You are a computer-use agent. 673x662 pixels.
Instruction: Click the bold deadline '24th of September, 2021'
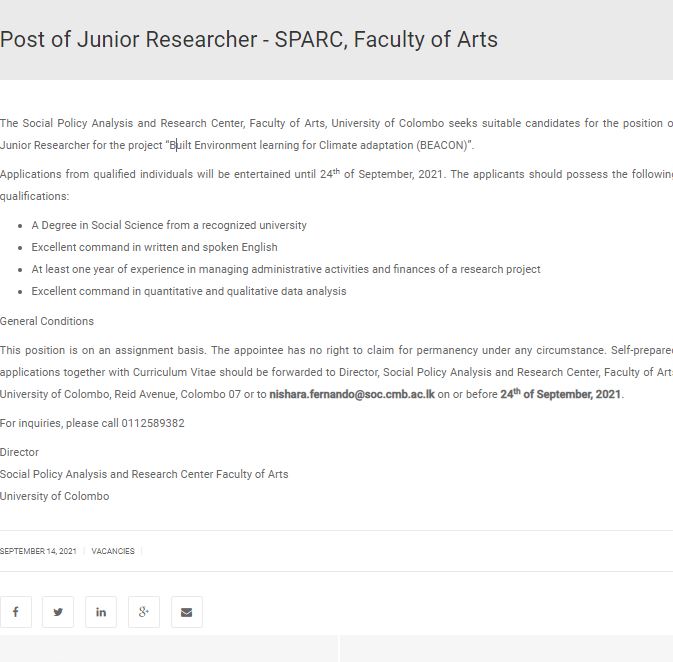(x=561, y=394)
